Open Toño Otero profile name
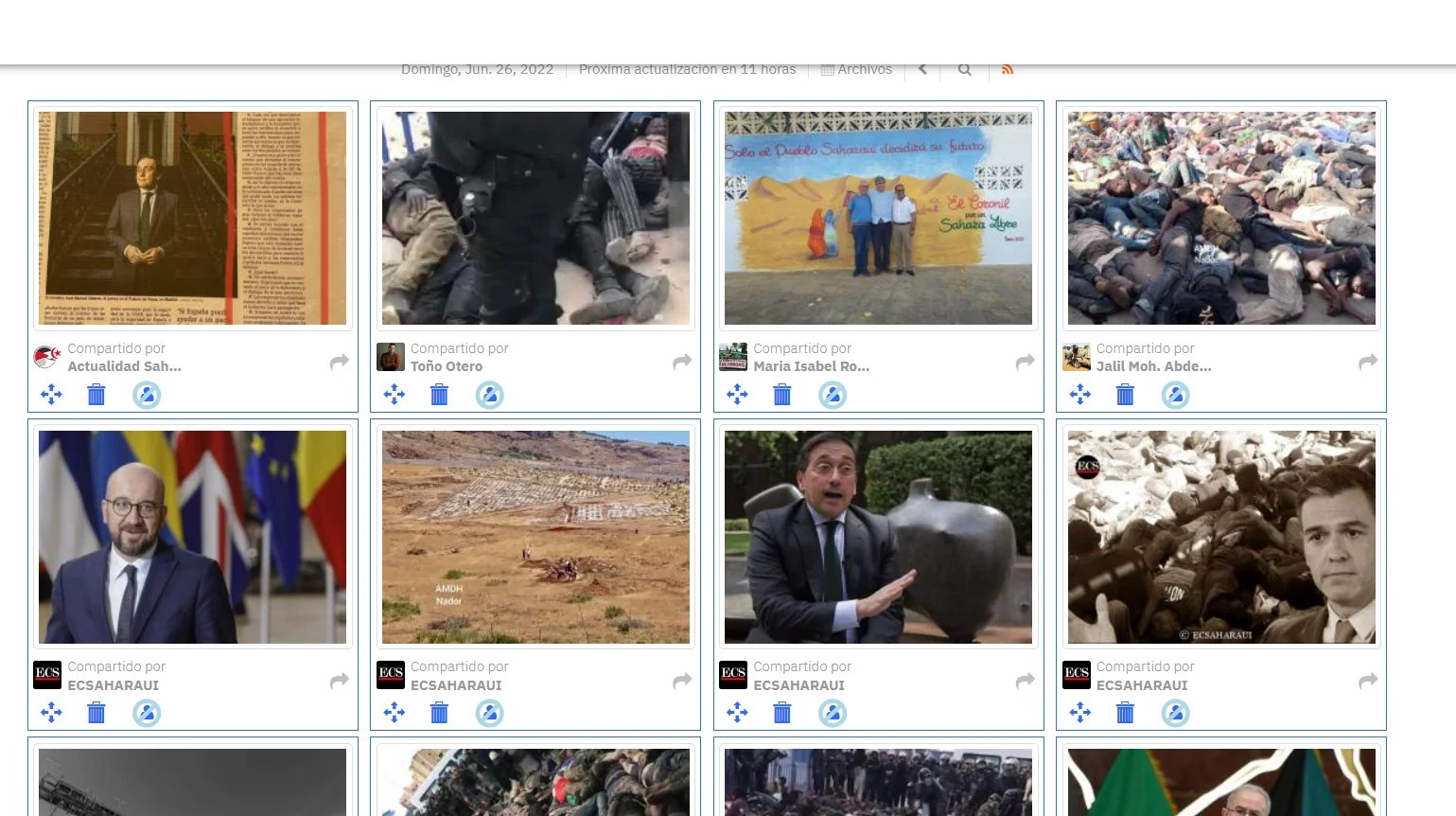 tap(447, 366)
